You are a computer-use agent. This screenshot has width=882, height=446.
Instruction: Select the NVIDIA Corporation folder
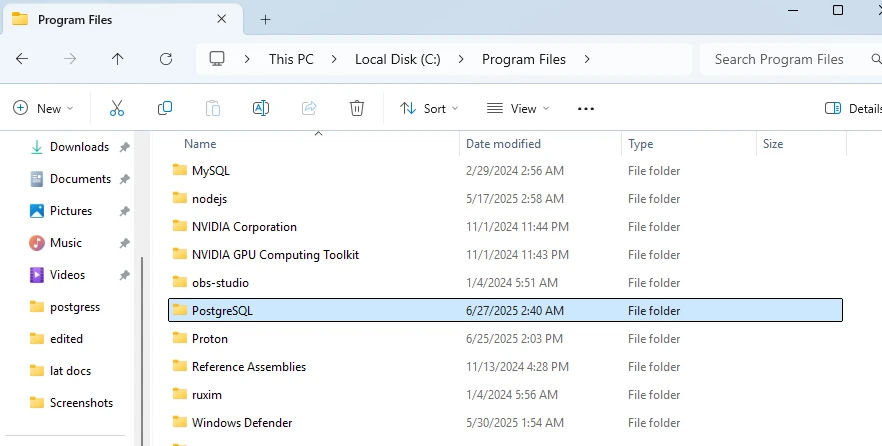244,227
